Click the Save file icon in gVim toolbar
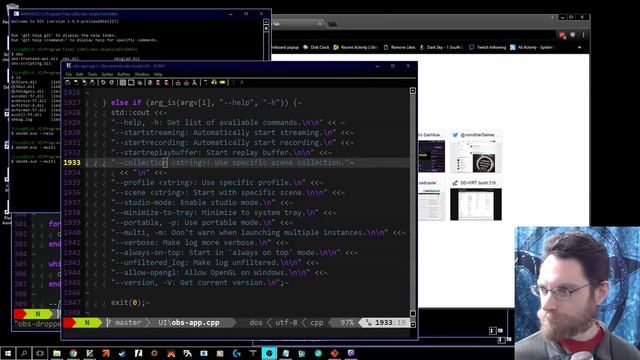The width and height of the screenshot is (640, 360). (x=76, y=82)
